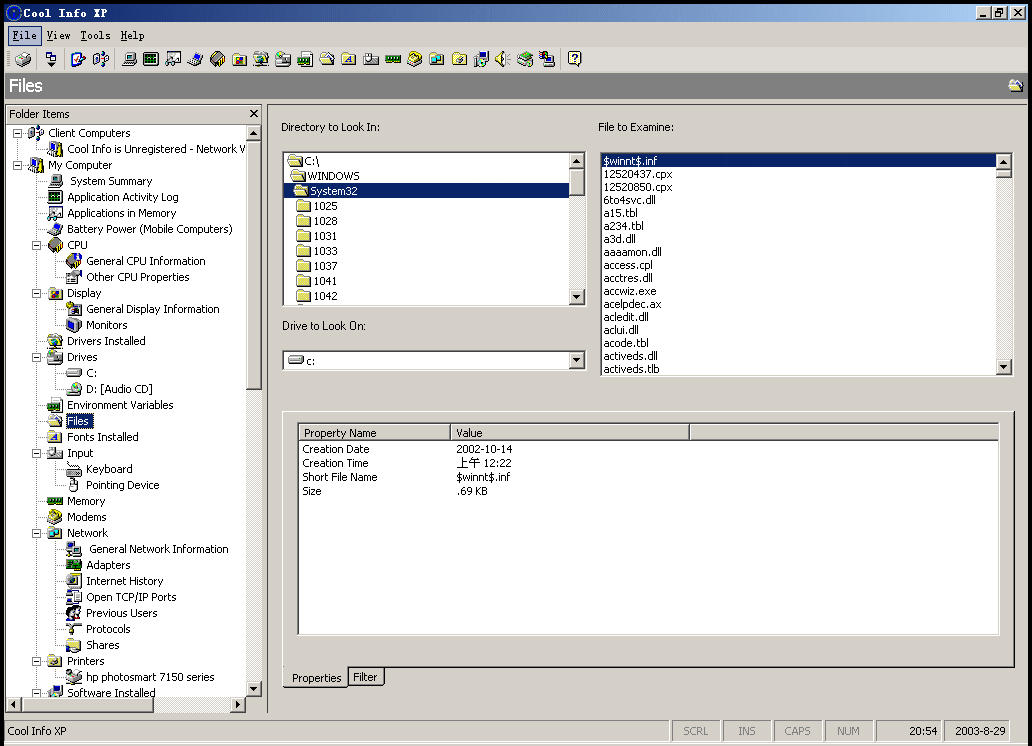This screenshot has height=746, width=1032.
Task: Open Network info from the toolbar
Action: click(x=436, y=59)
